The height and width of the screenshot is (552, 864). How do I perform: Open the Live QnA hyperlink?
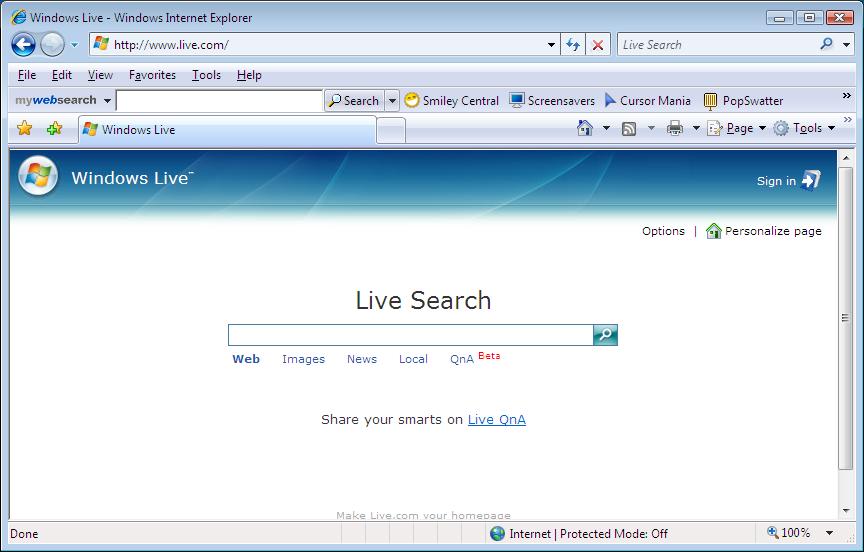[x=496, y=420]
